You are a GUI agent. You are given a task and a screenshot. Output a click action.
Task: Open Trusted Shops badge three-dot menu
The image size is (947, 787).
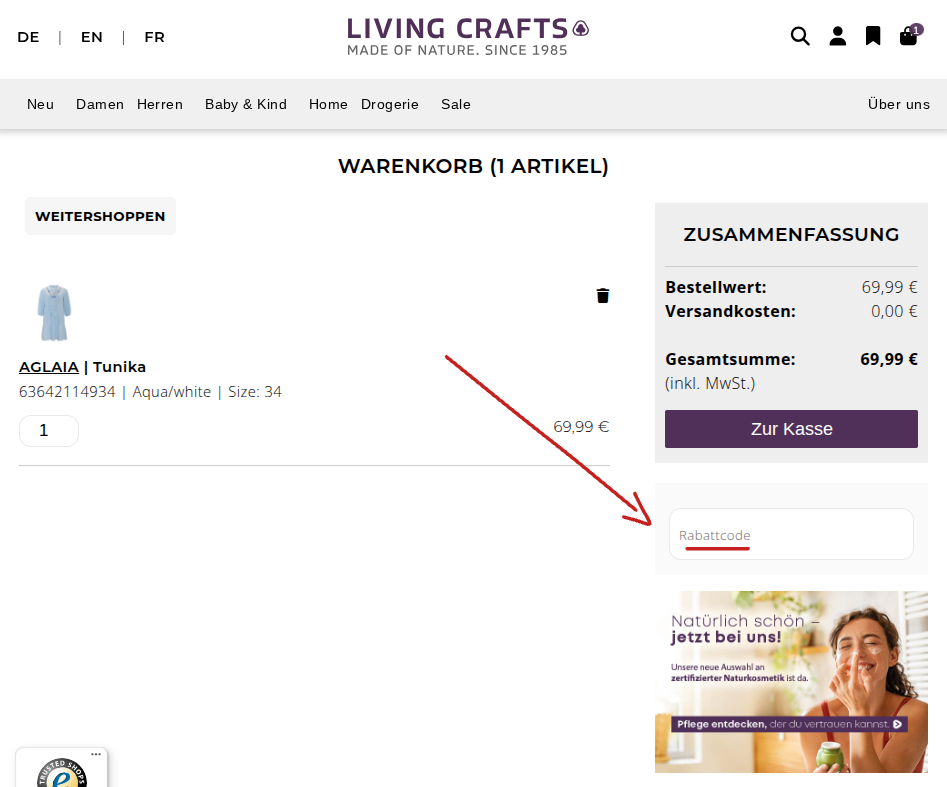(96, 754)
